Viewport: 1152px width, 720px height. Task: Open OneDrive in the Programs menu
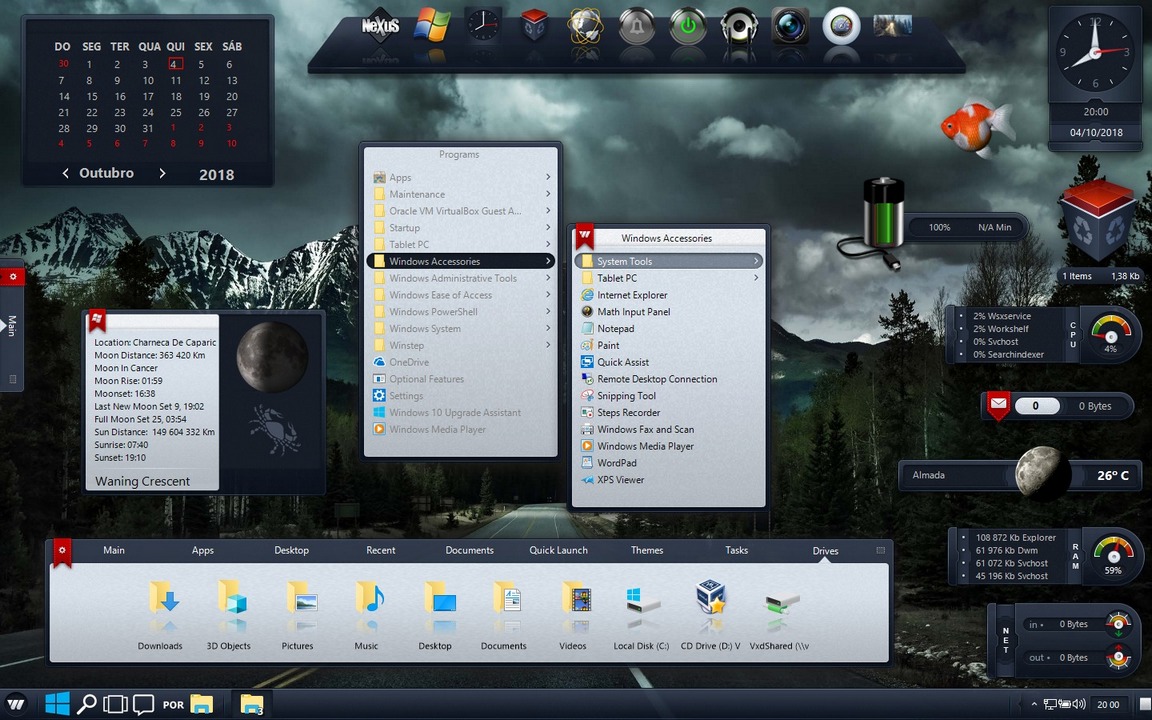click(461, 362)
